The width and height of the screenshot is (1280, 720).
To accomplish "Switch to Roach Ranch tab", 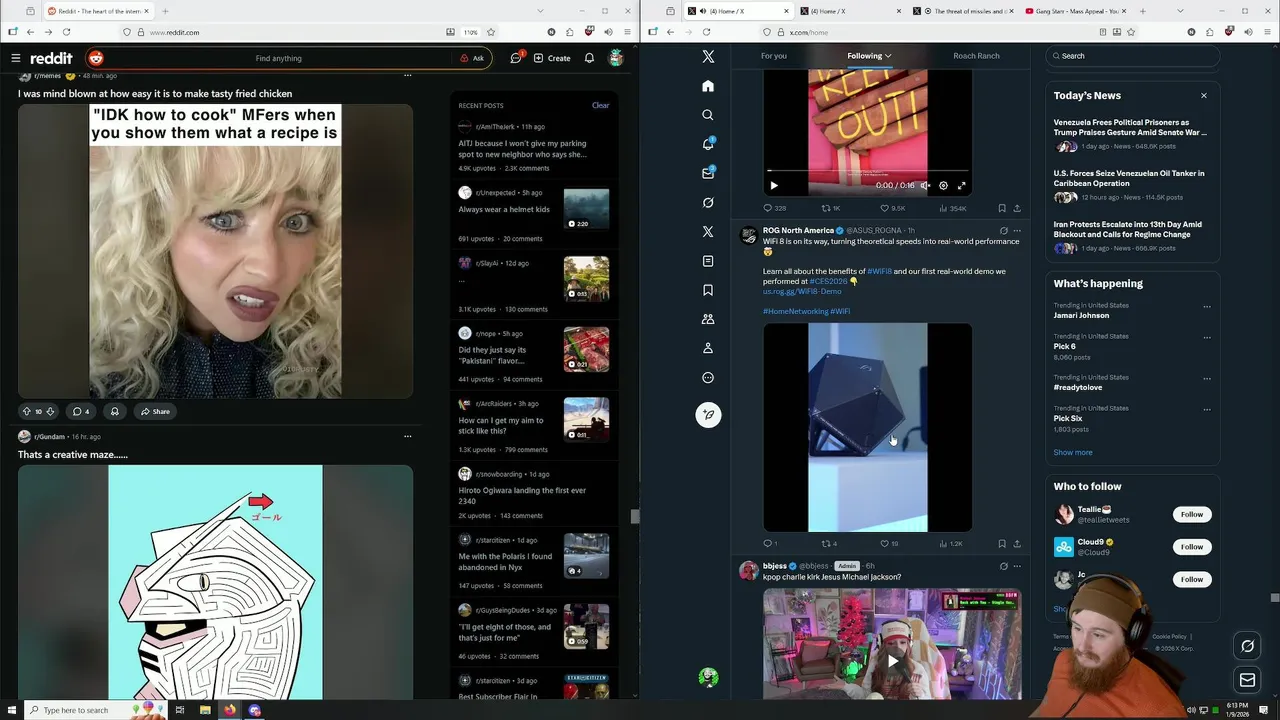I will [x=976, y=56].
